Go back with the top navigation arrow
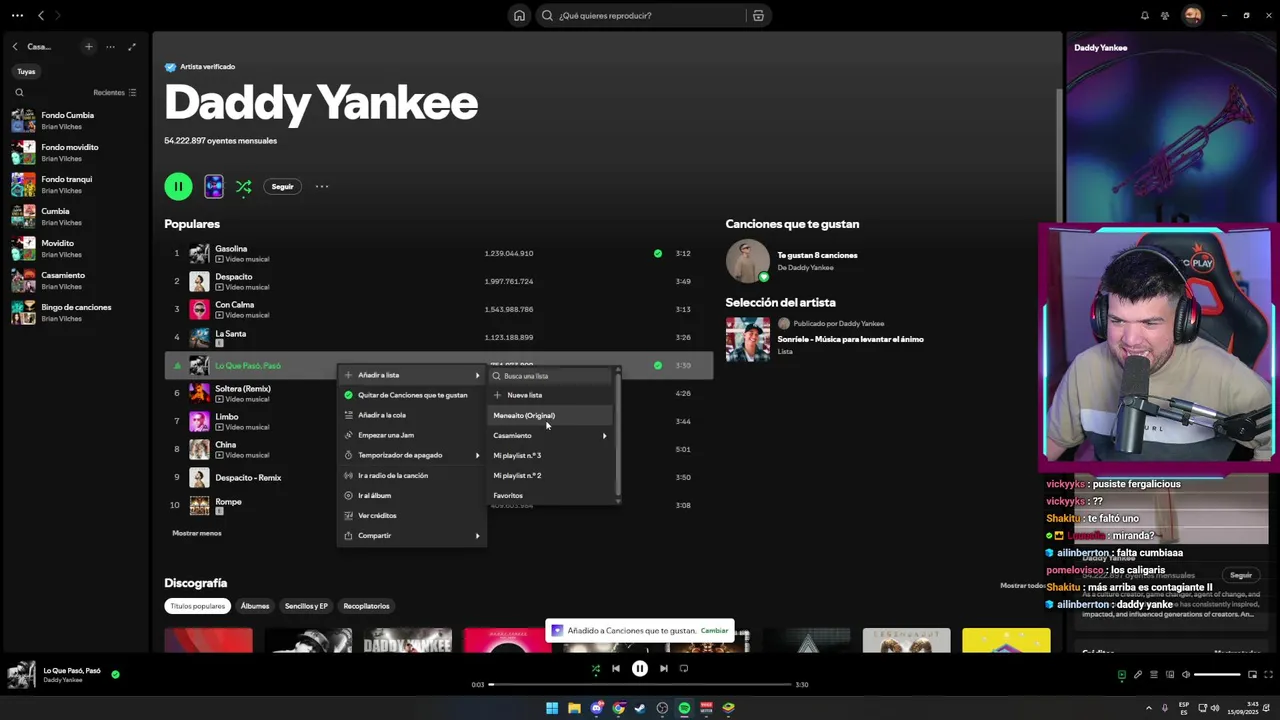 [x=41, y=15]
